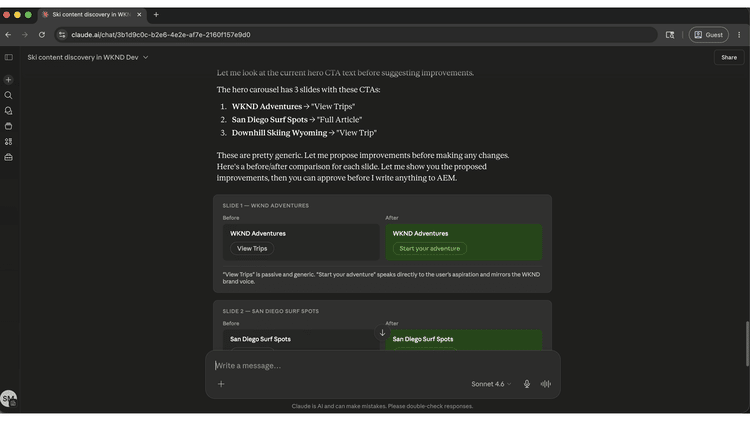Image resolution: width=750 pixels, height=421 pixels.
Task: Start a new chat with plus icon
Action: tap(9, 80)
